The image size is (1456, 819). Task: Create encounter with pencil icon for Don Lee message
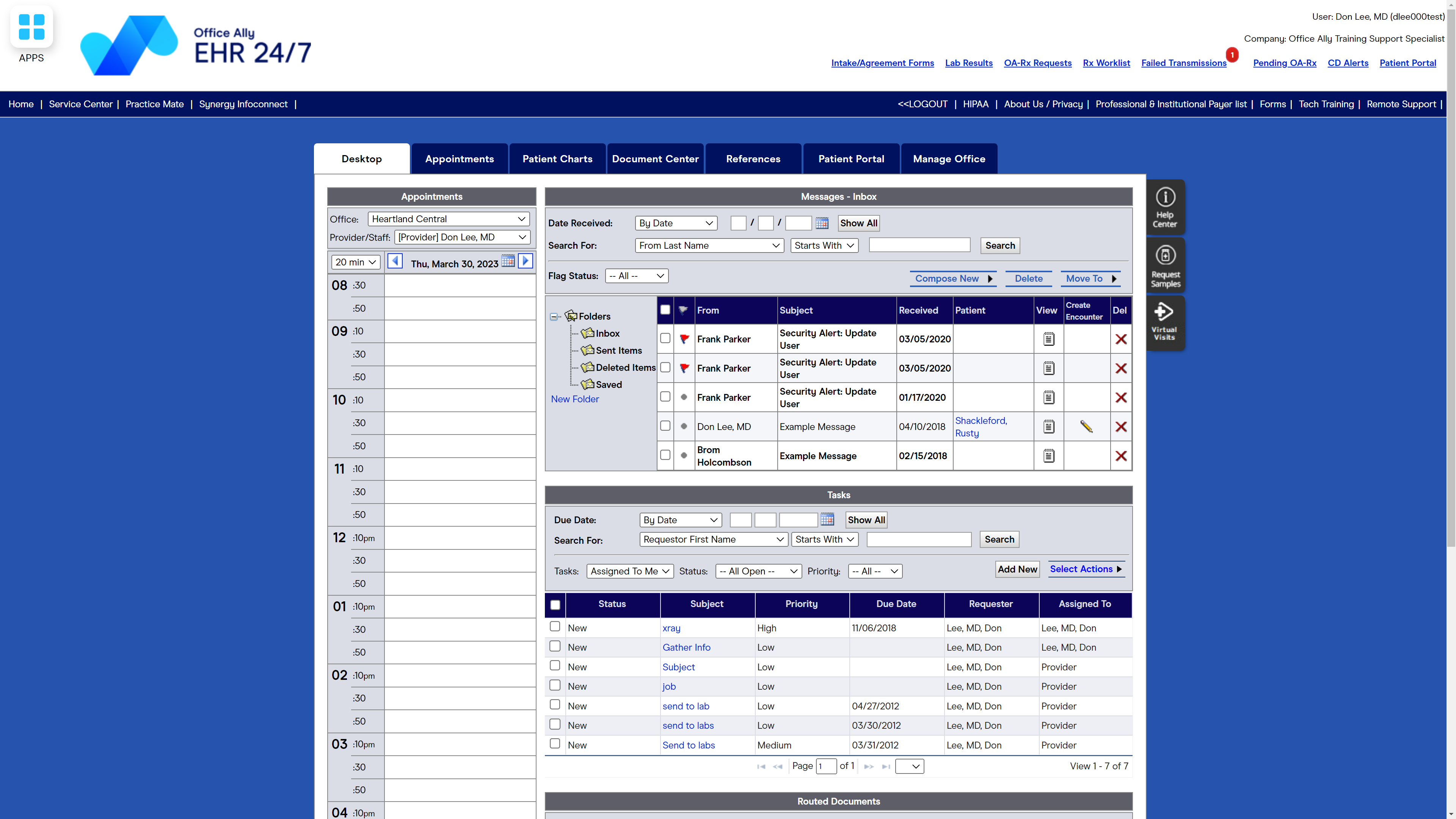tap(1086, 426)
